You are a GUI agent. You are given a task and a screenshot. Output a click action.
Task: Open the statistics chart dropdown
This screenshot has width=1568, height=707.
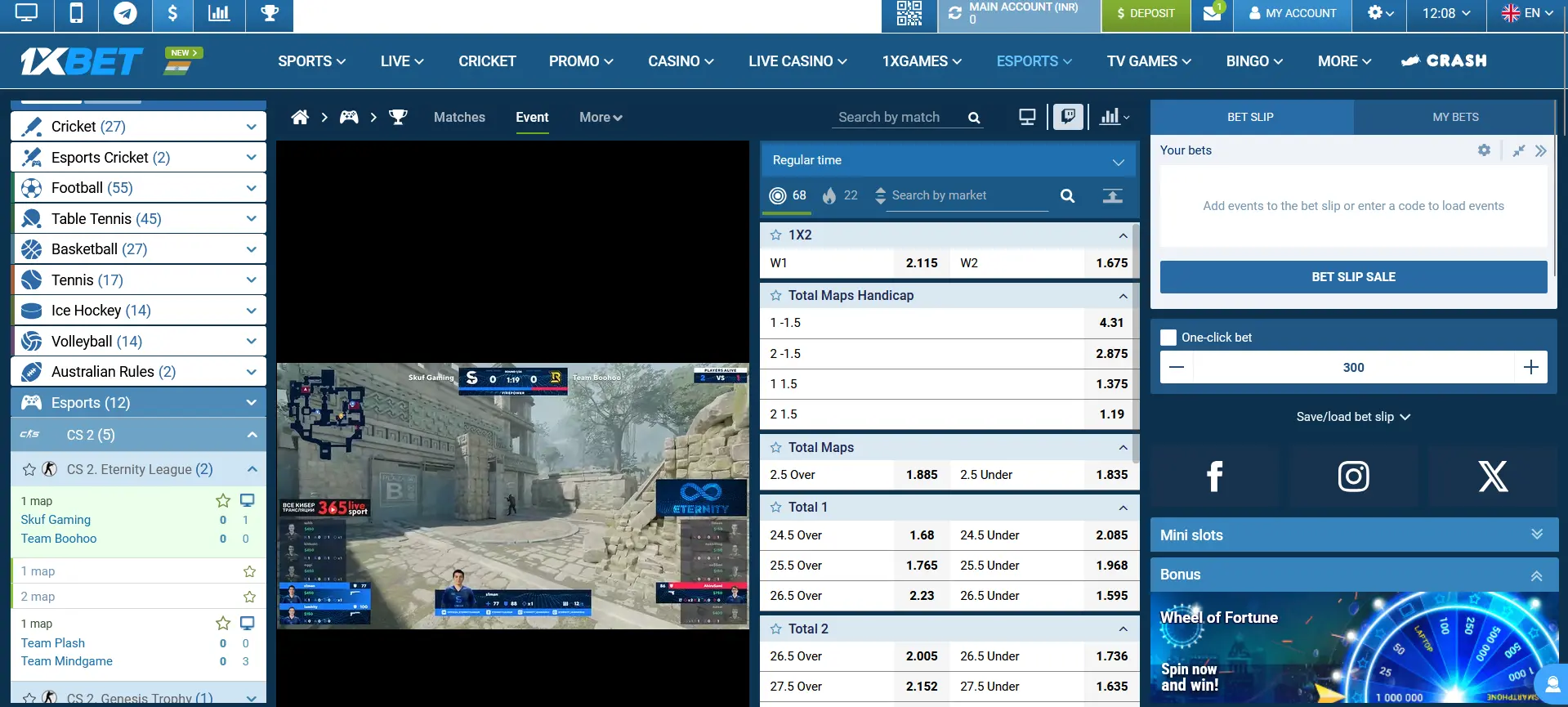1115,117
